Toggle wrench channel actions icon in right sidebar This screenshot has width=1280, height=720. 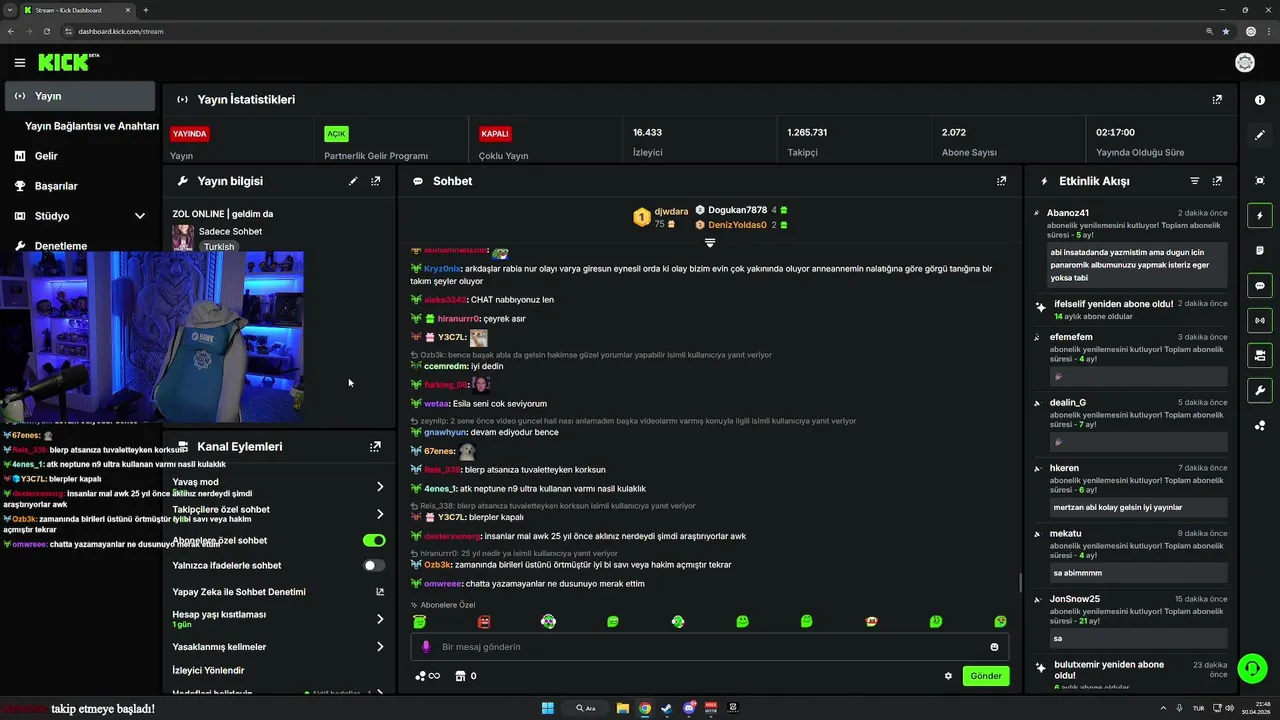point(1260,390)
